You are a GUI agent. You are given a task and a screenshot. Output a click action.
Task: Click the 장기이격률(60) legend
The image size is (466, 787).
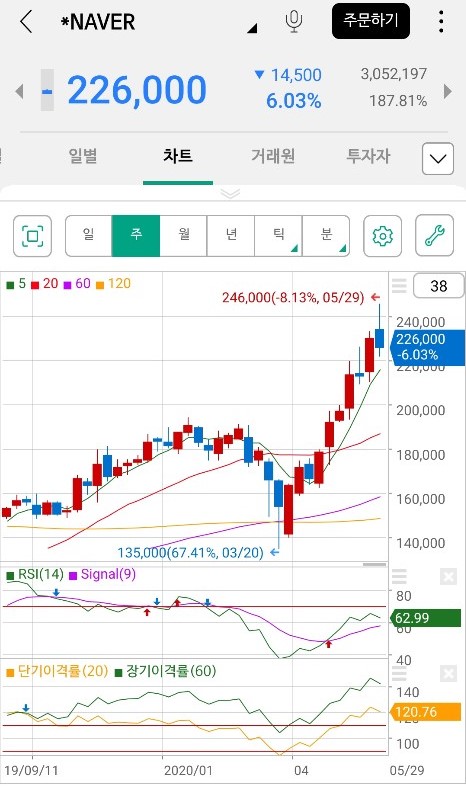pos(166,671)
